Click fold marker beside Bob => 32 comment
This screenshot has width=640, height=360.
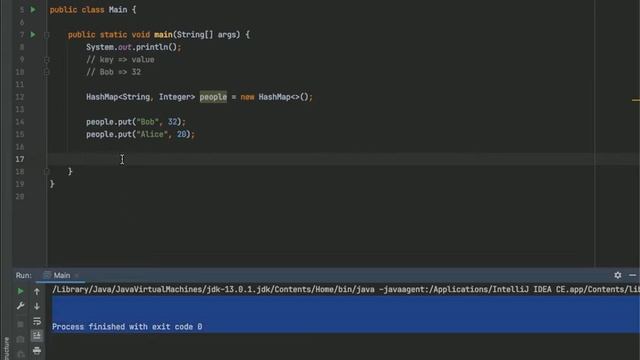coord(47,72)
